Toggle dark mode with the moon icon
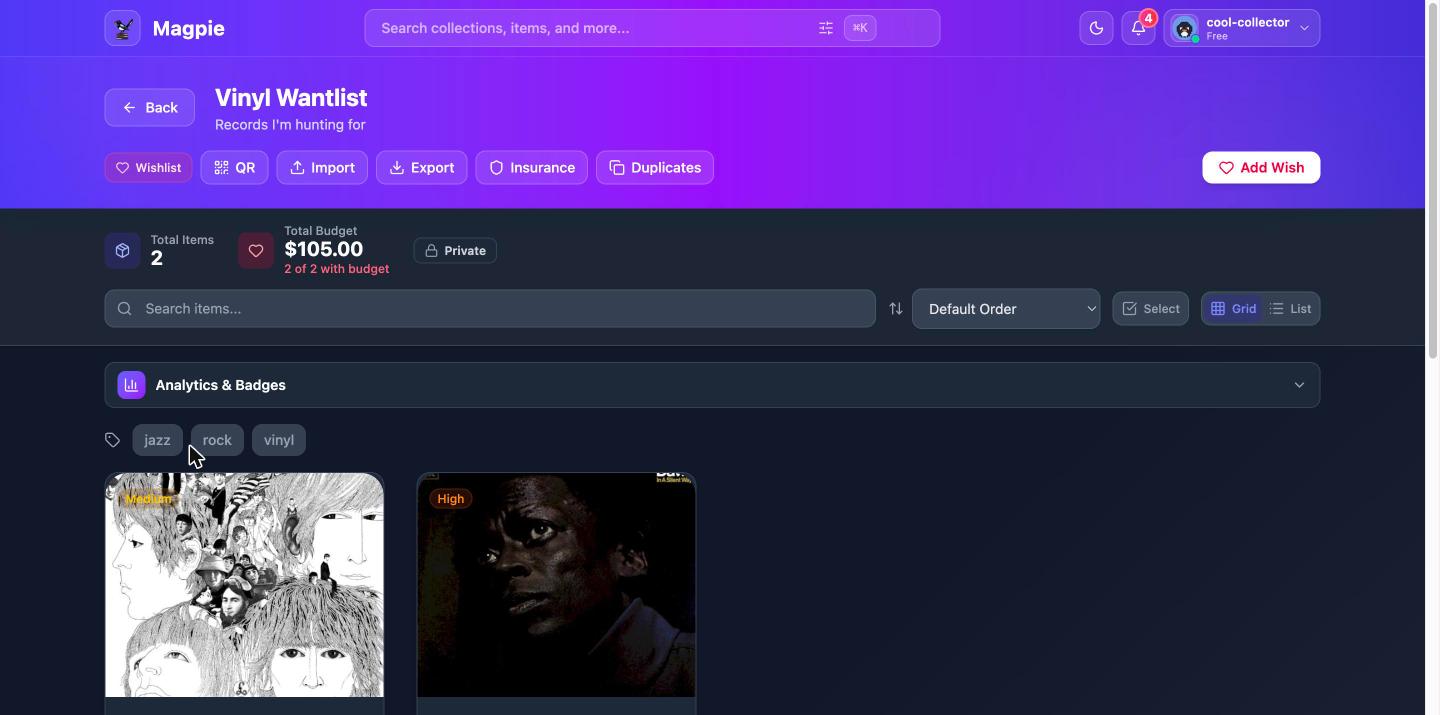Image resolution: width=1440 pixels, height=715 pixels. coord(1096,28)
